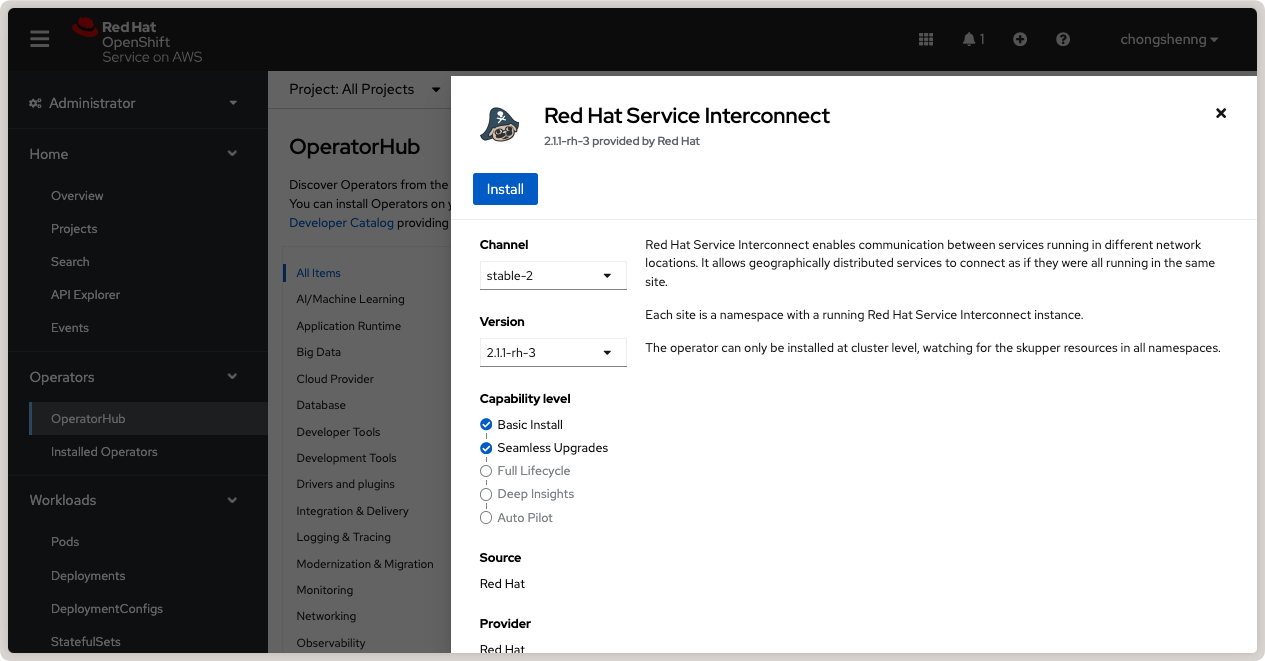
Task: Close the operator details panel
Action: [1221, 113]
